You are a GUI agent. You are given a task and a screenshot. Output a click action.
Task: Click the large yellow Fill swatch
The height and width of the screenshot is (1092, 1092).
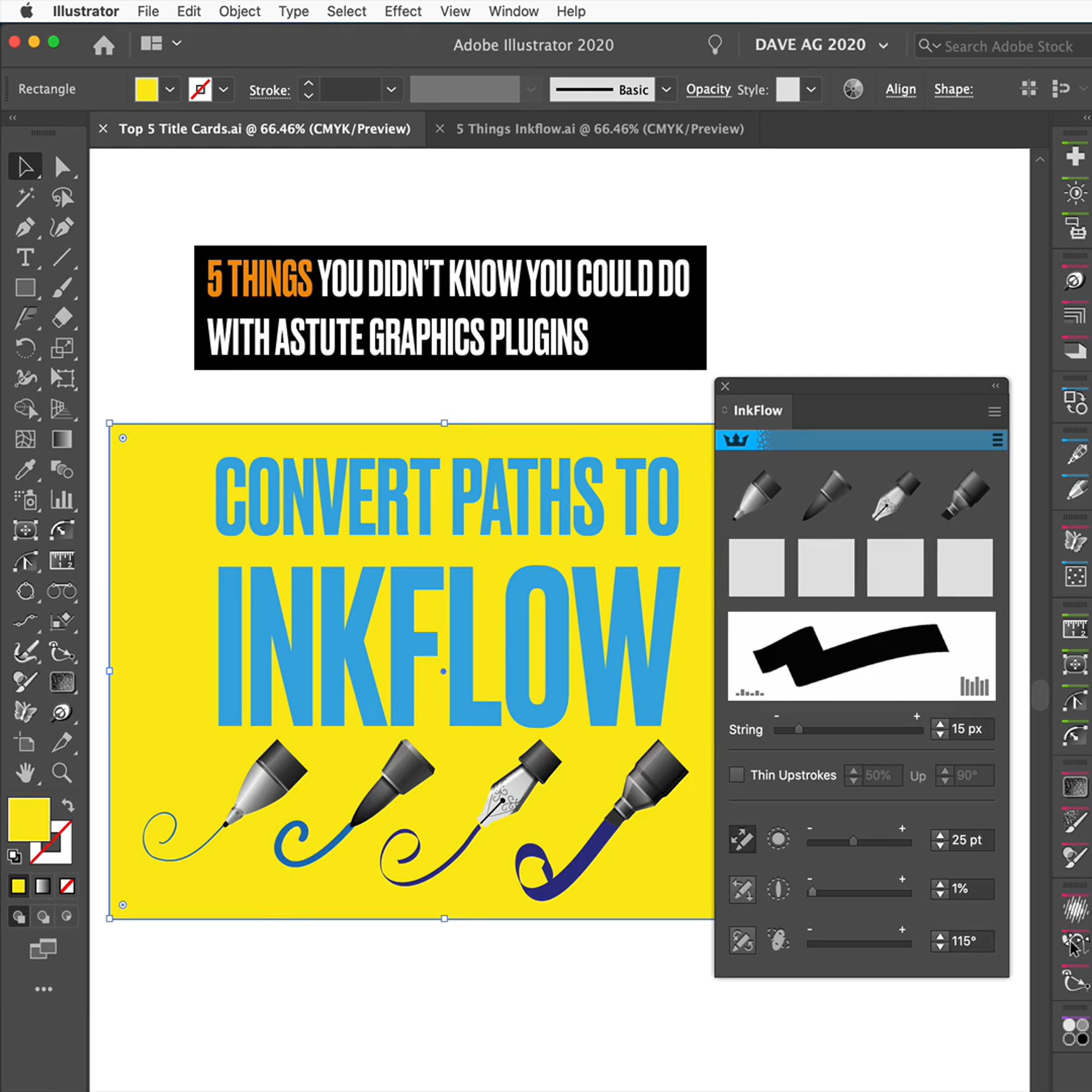coord(29,819)
